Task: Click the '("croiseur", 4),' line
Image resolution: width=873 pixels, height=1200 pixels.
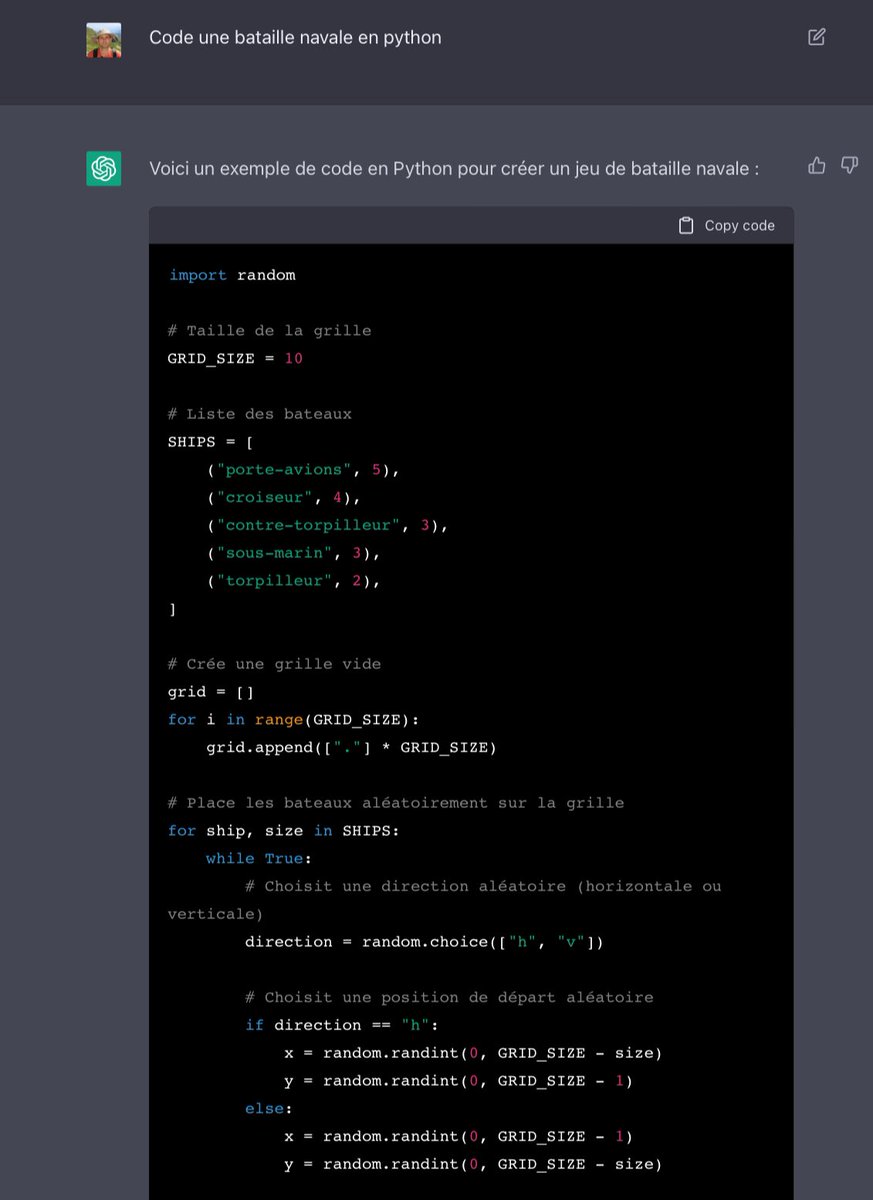Action: [284, 497]
